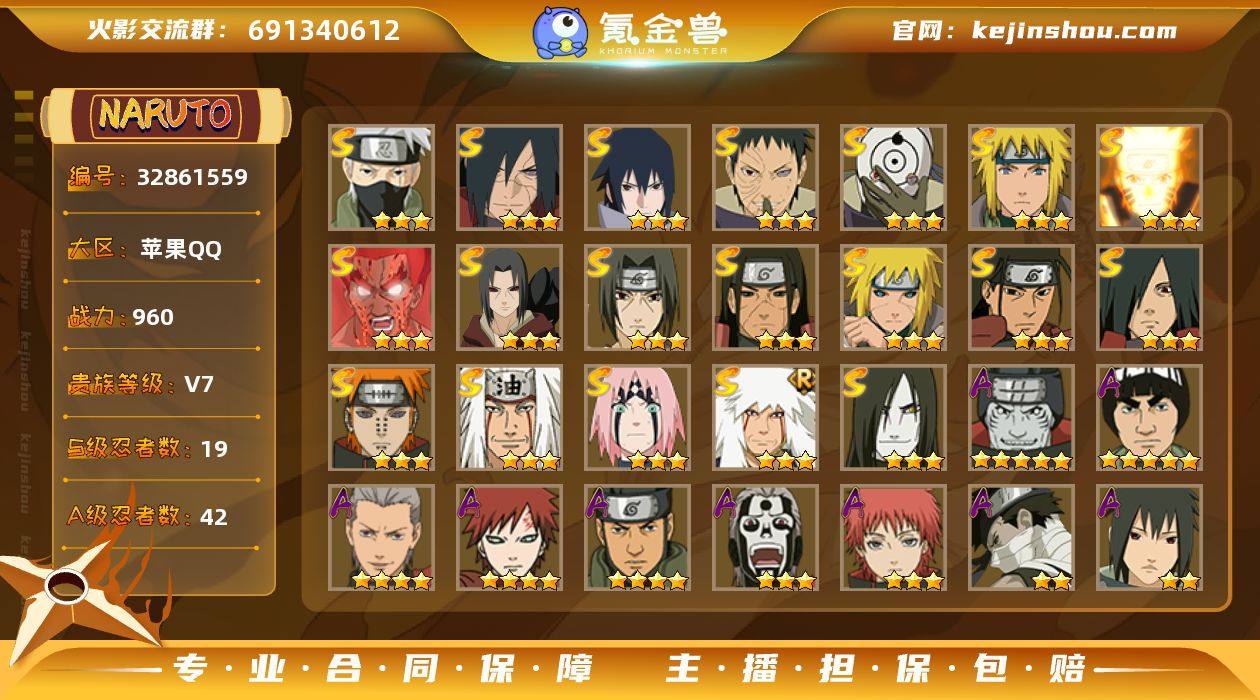Click the NARUTO scroll title banner

point(166,115)
